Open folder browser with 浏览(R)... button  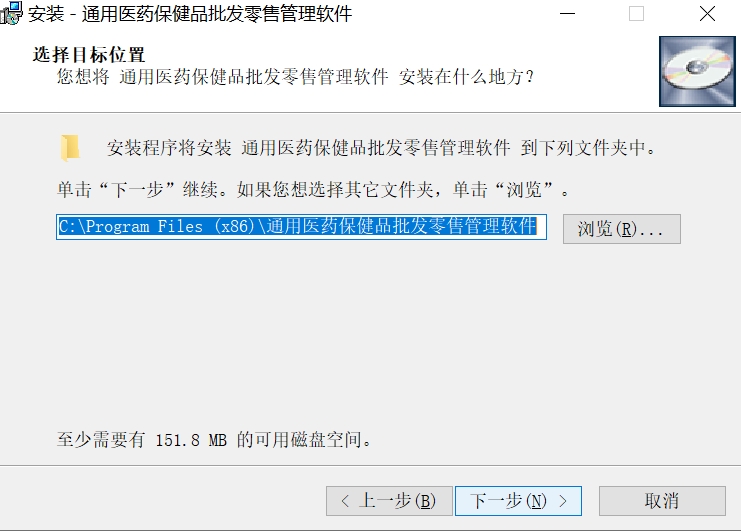pyautogui.click(x=621, y=229)
